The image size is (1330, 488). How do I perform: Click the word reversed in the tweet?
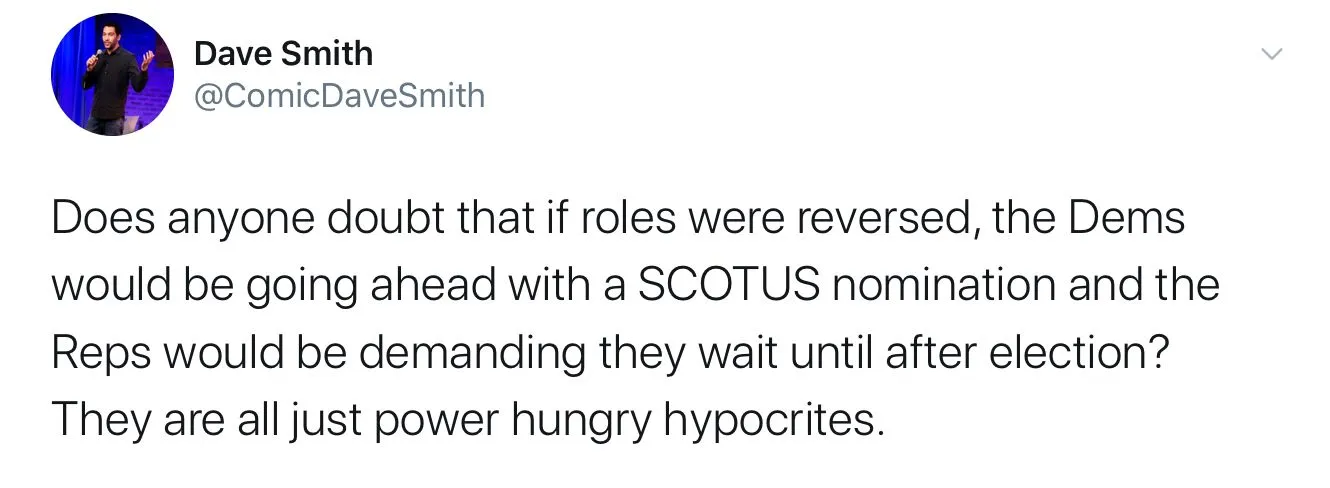[876, 219]
